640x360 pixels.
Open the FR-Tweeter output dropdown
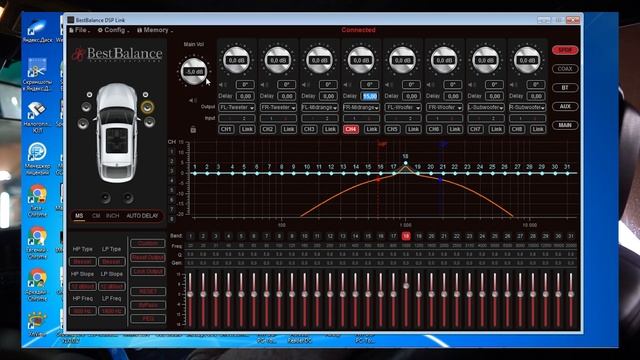tap(278, 107)
